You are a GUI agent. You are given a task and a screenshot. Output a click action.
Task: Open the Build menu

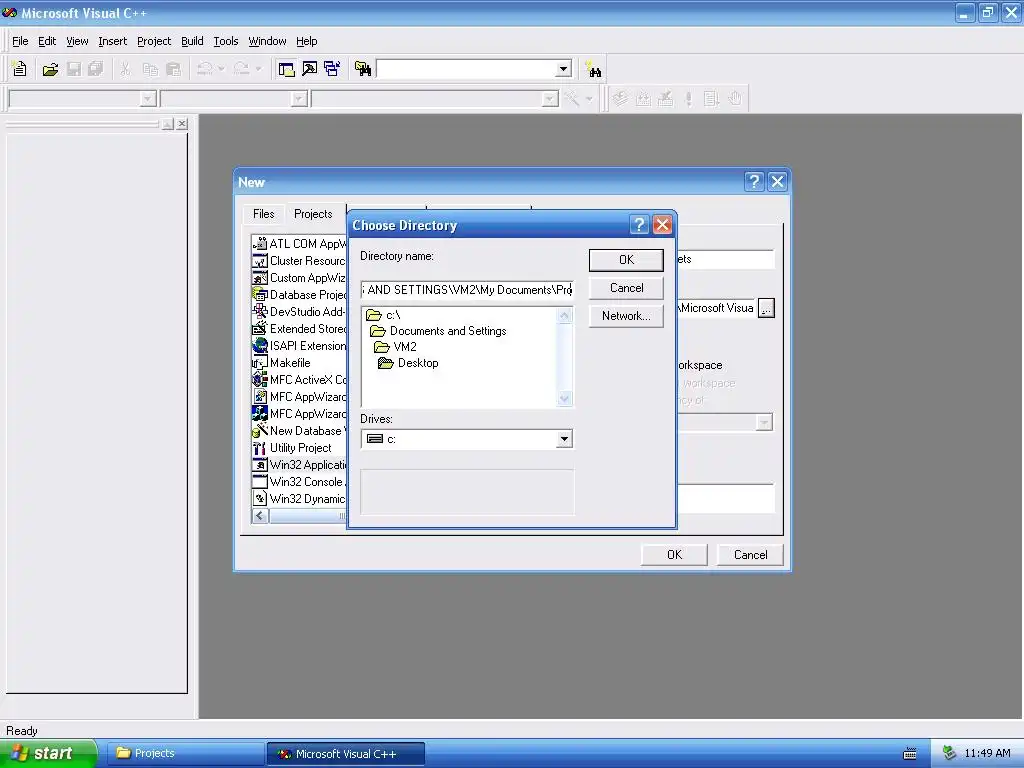192,41
